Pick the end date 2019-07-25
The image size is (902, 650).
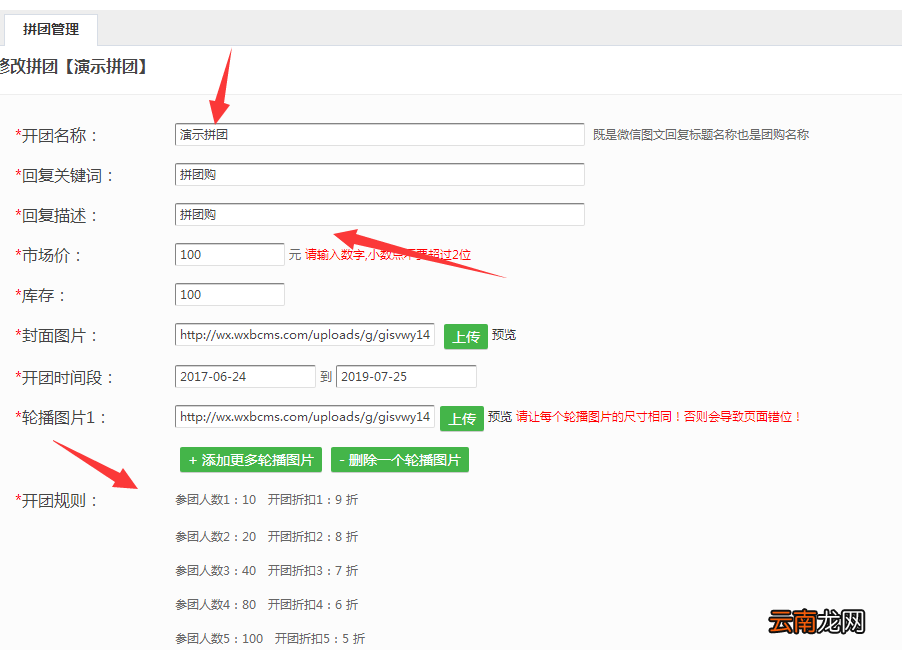pos(406,377)
